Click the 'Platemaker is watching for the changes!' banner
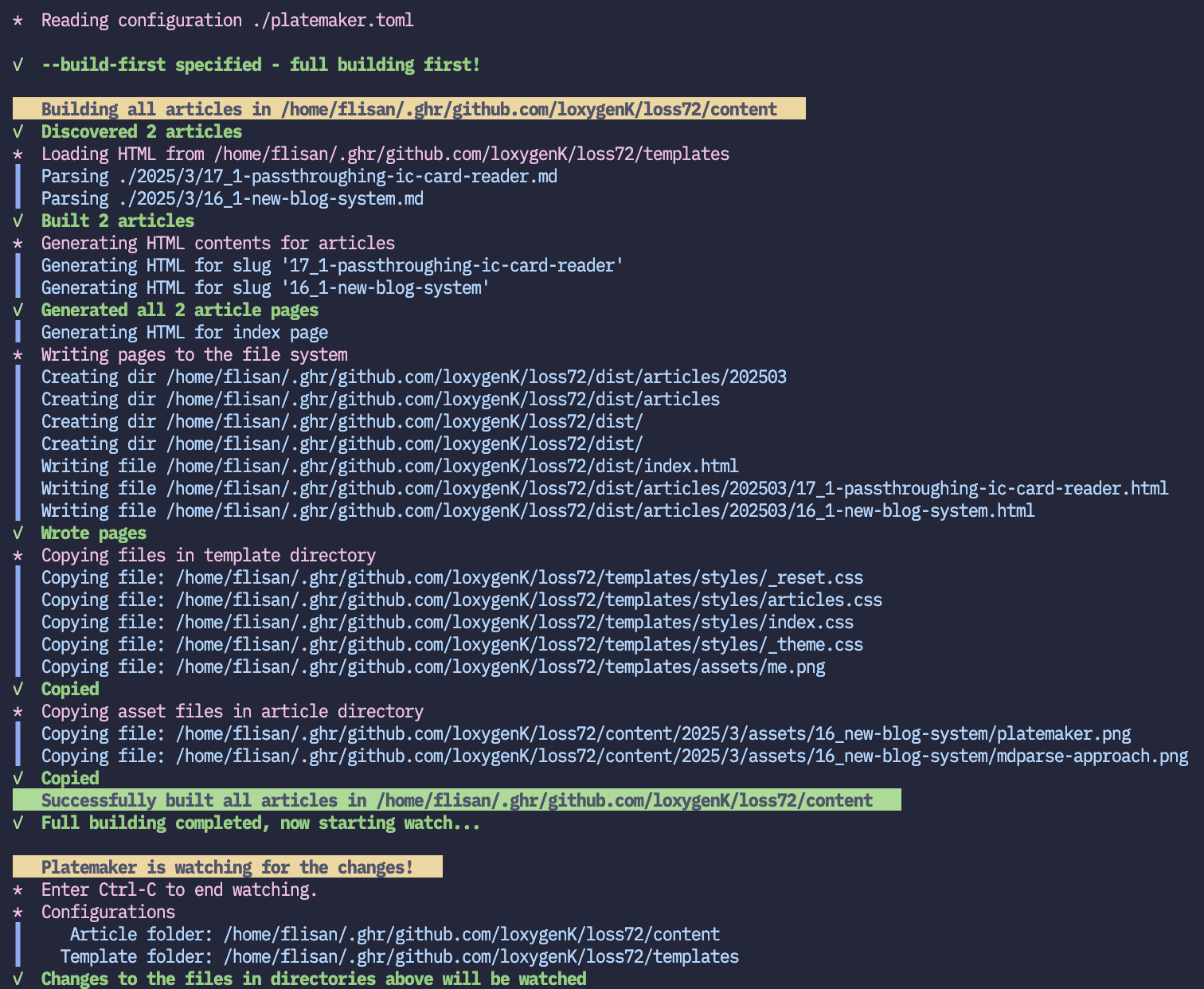This screenshot has width=1204, height=989. tap(227, 867)
